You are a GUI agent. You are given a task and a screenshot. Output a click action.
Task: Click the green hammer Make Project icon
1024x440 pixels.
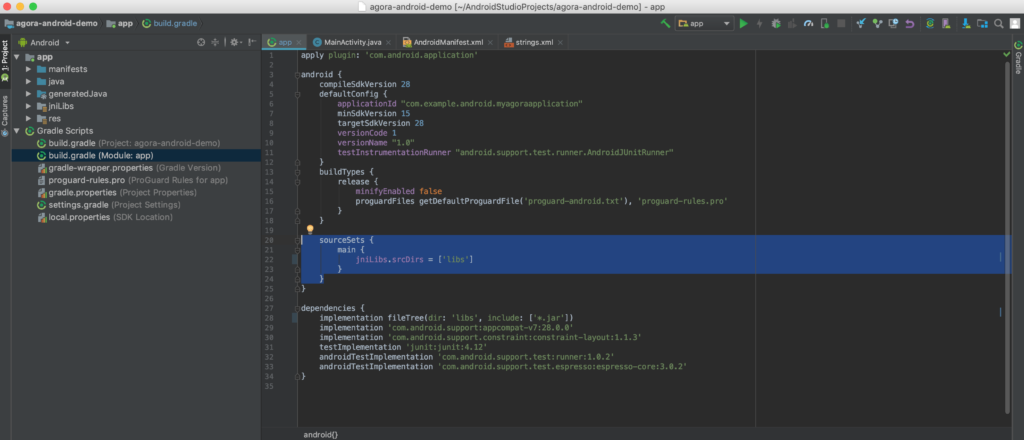tap(665, 24)
